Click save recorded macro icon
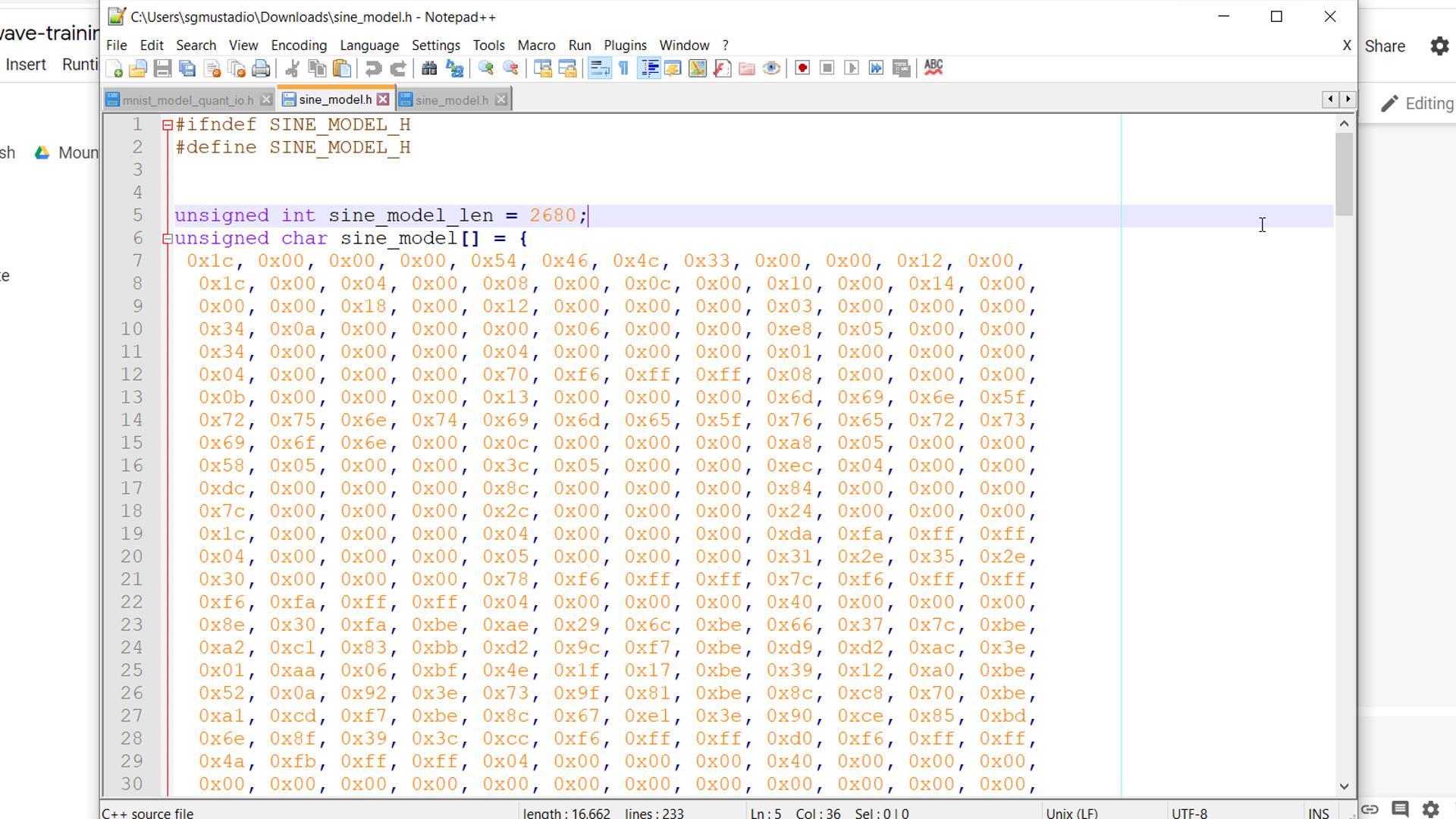 pyautogui.click(x=902, y=69)
